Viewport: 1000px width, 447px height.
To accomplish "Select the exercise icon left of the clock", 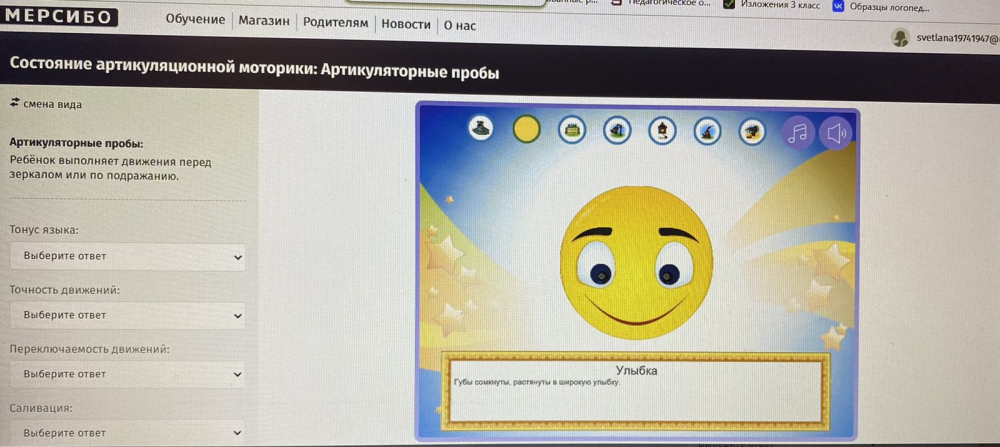I will click(x=617, y=131).
